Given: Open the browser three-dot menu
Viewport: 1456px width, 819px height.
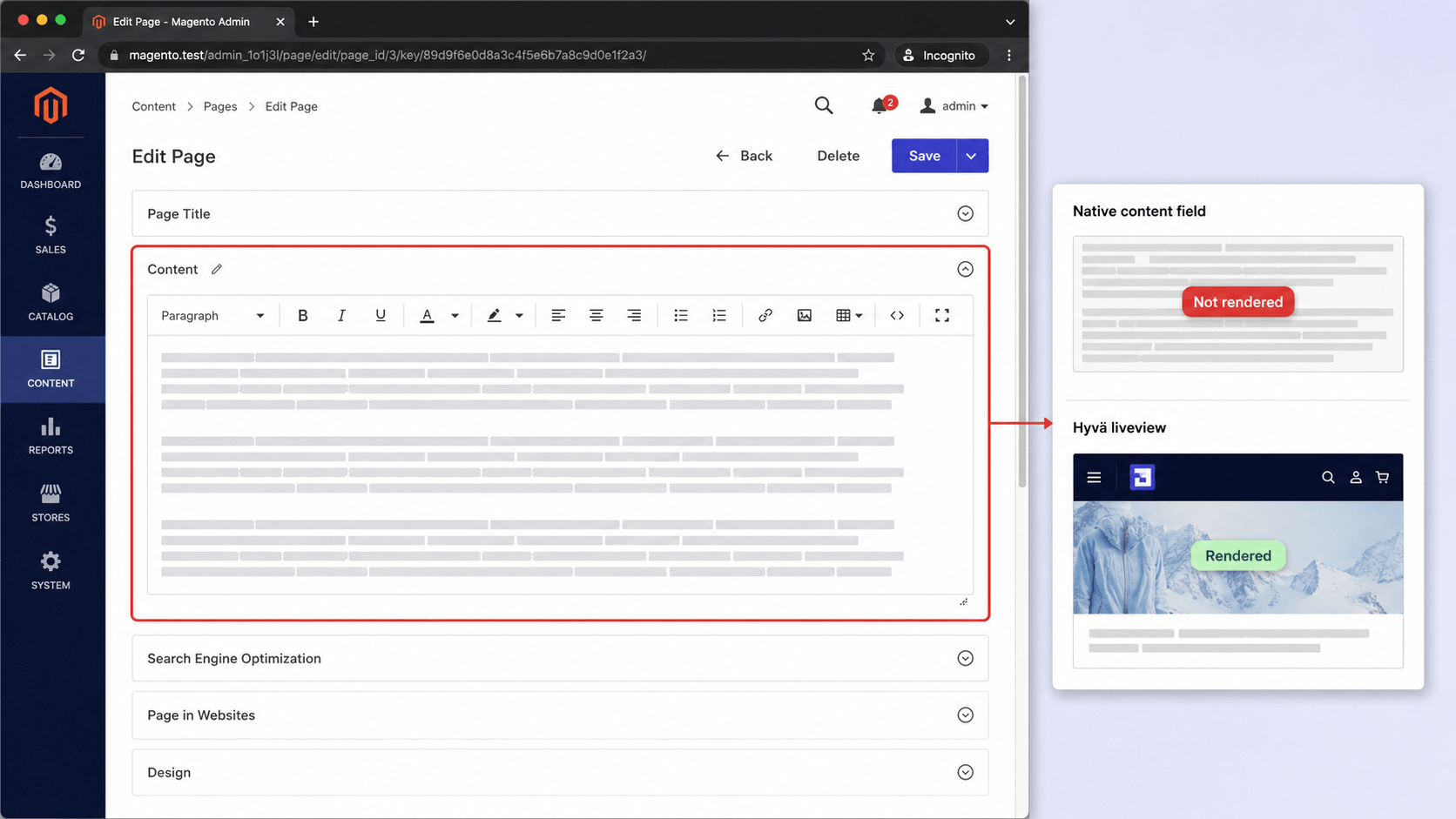Looking at the screenshot, I should click(1009, 55).
